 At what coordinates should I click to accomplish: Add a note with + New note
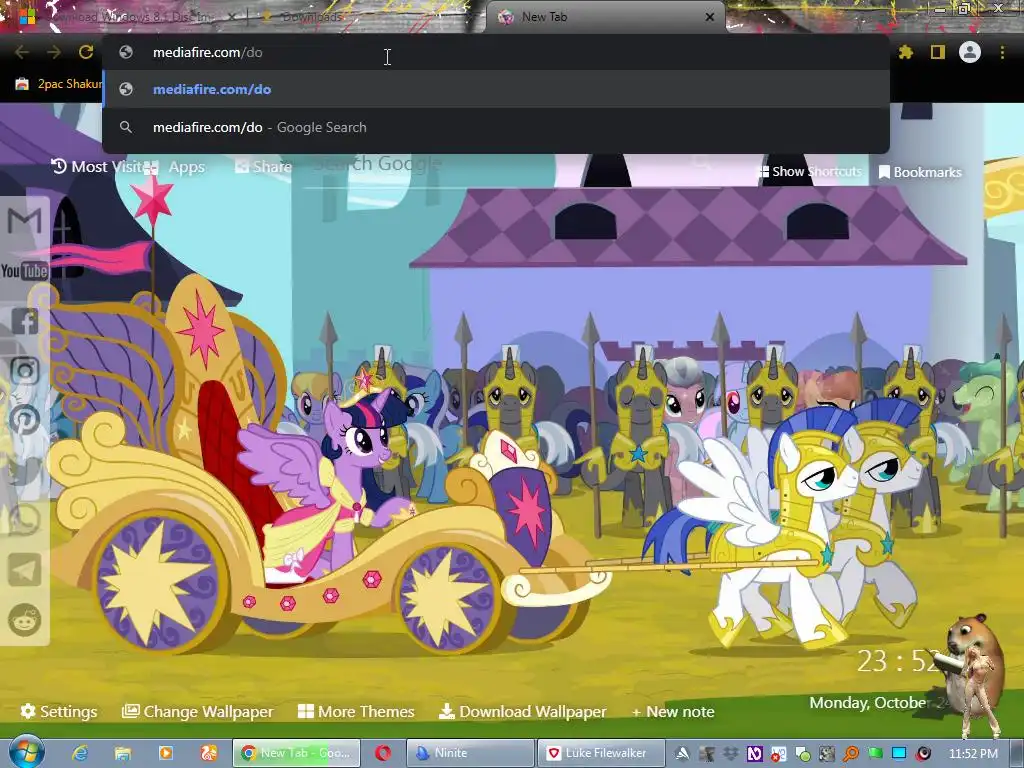(673, 711)
